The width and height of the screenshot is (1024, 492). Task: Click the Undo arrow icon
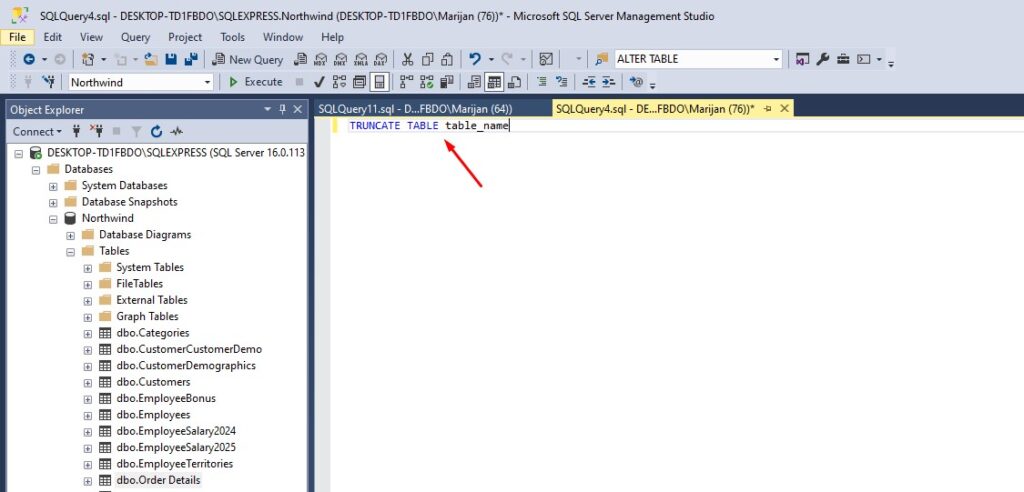pos(475,59)
